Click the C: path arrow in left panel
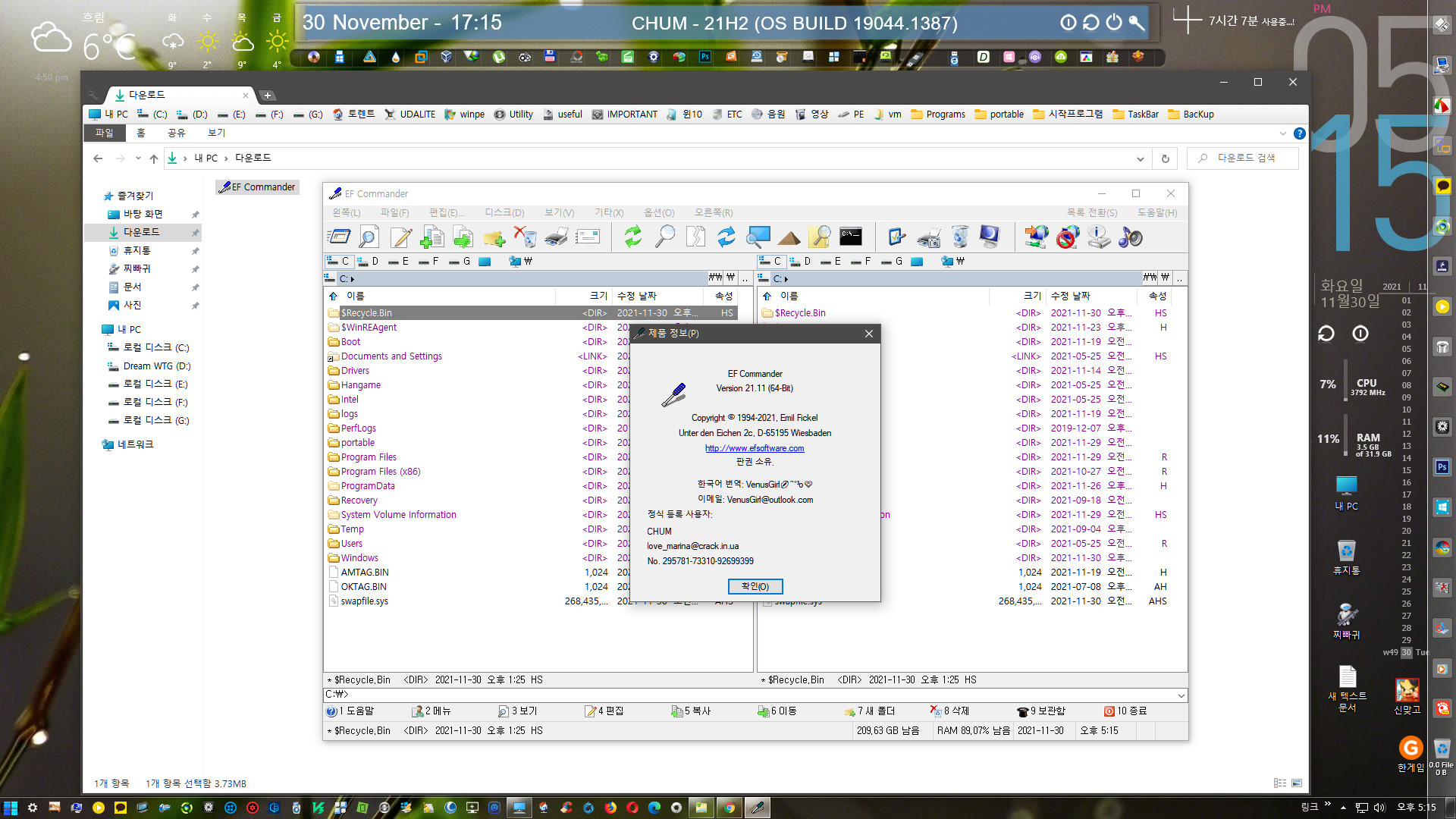 coord(353,279)
